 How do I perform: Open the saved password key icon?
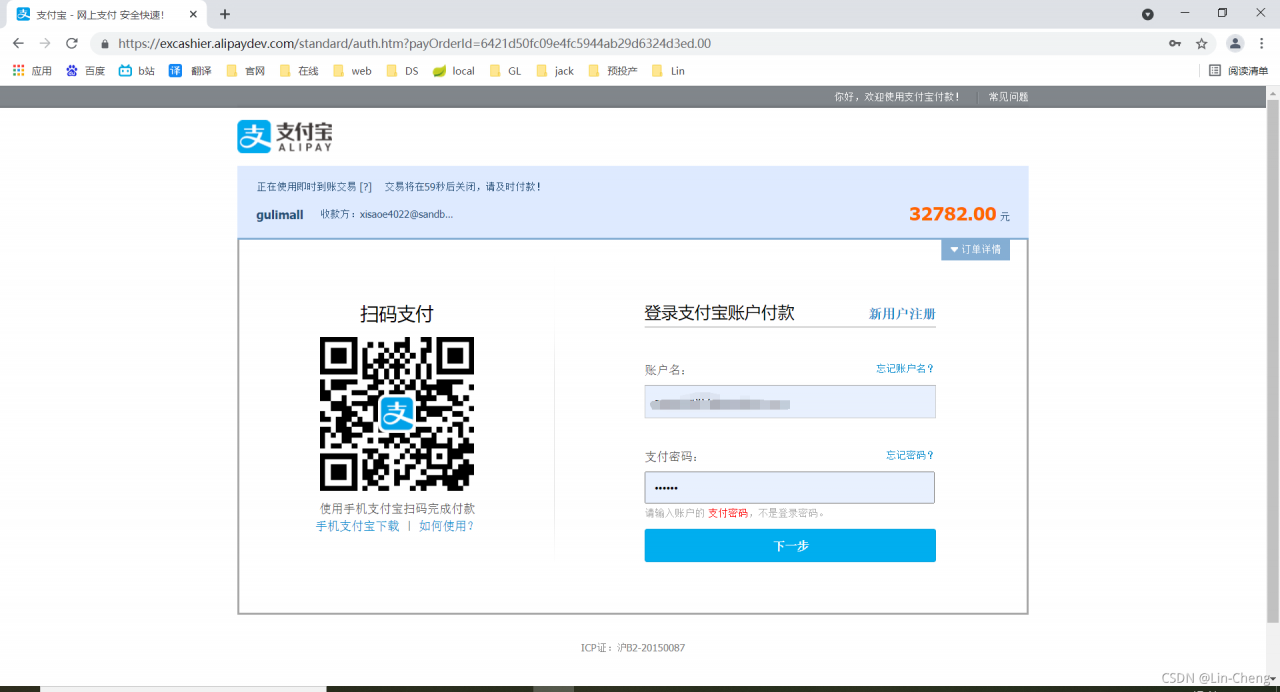[1175, 43]
